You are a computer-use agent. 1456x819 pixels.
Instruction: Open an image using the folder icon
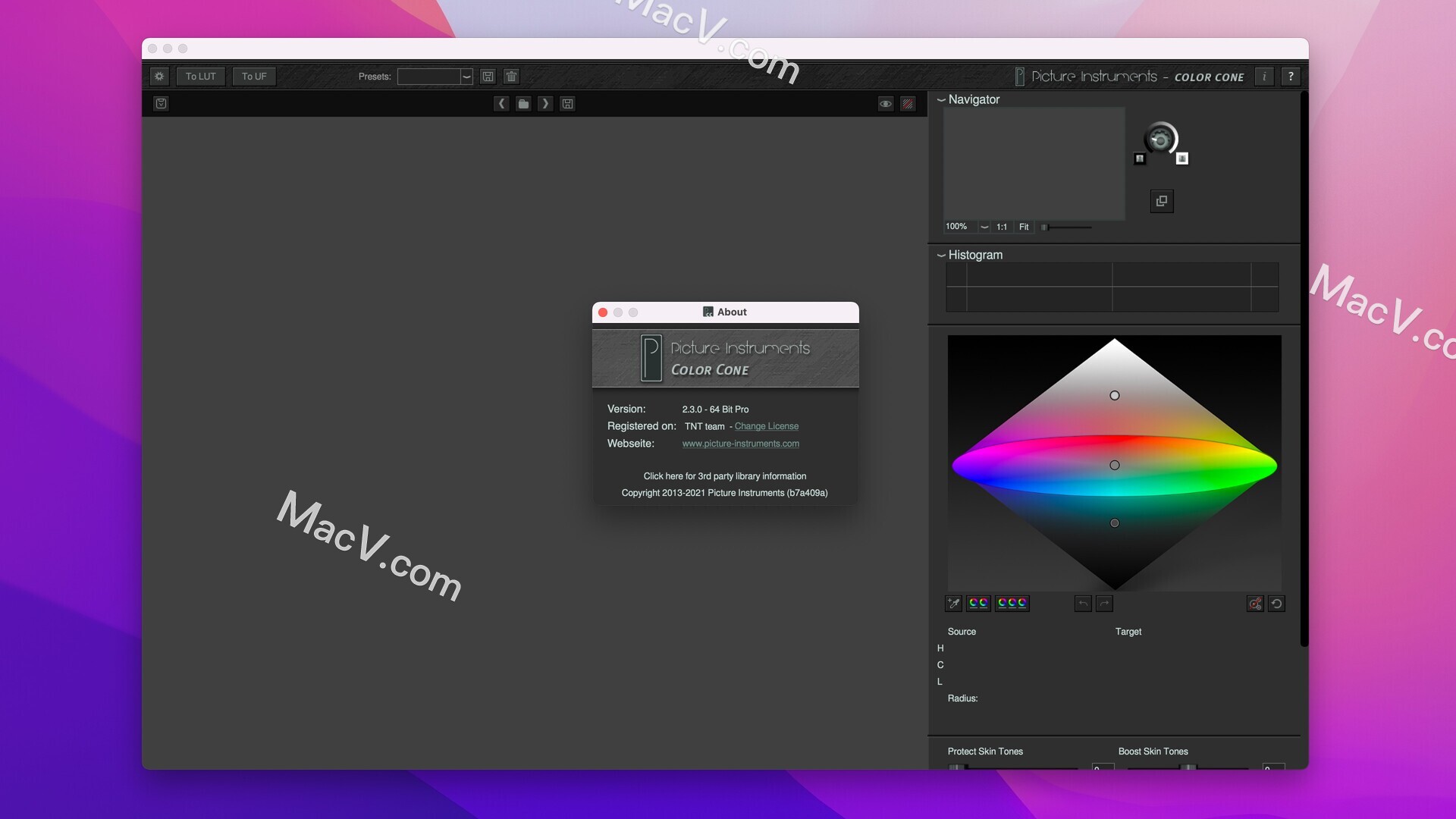tap(523, 104)
